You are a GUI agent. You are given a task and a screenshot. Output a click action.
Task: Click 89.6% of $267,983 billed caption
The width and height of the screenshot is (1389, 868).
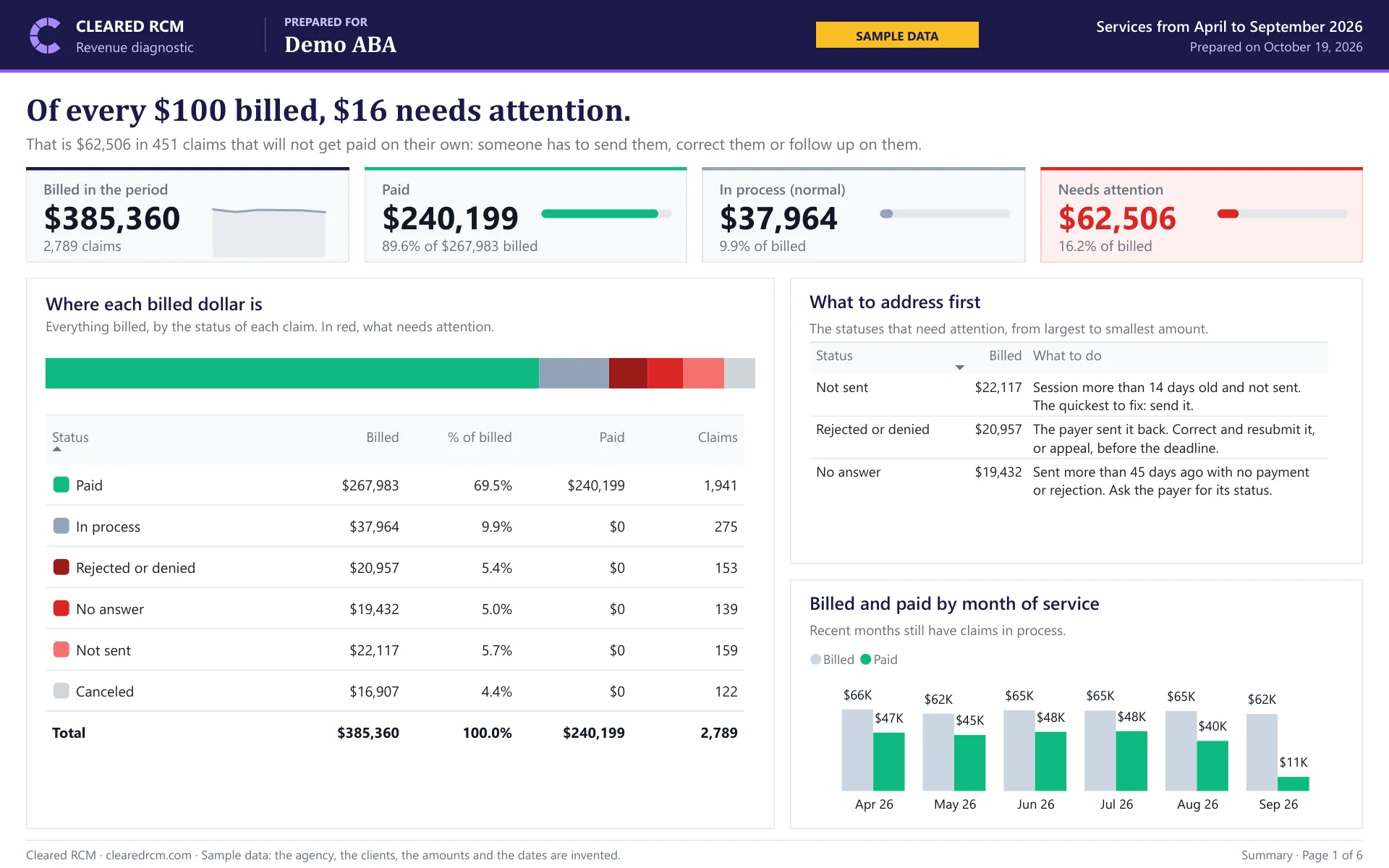[x=460, y=246]
